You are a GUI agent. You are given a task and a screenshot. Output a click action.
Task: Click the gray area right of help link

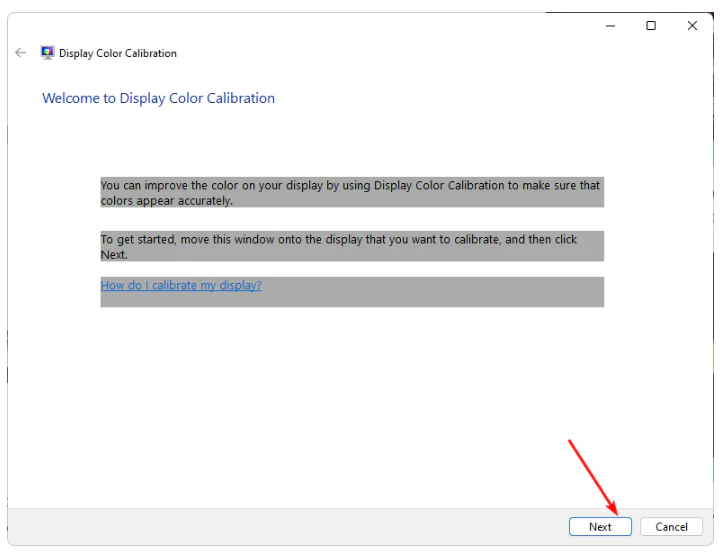(430, 291)
